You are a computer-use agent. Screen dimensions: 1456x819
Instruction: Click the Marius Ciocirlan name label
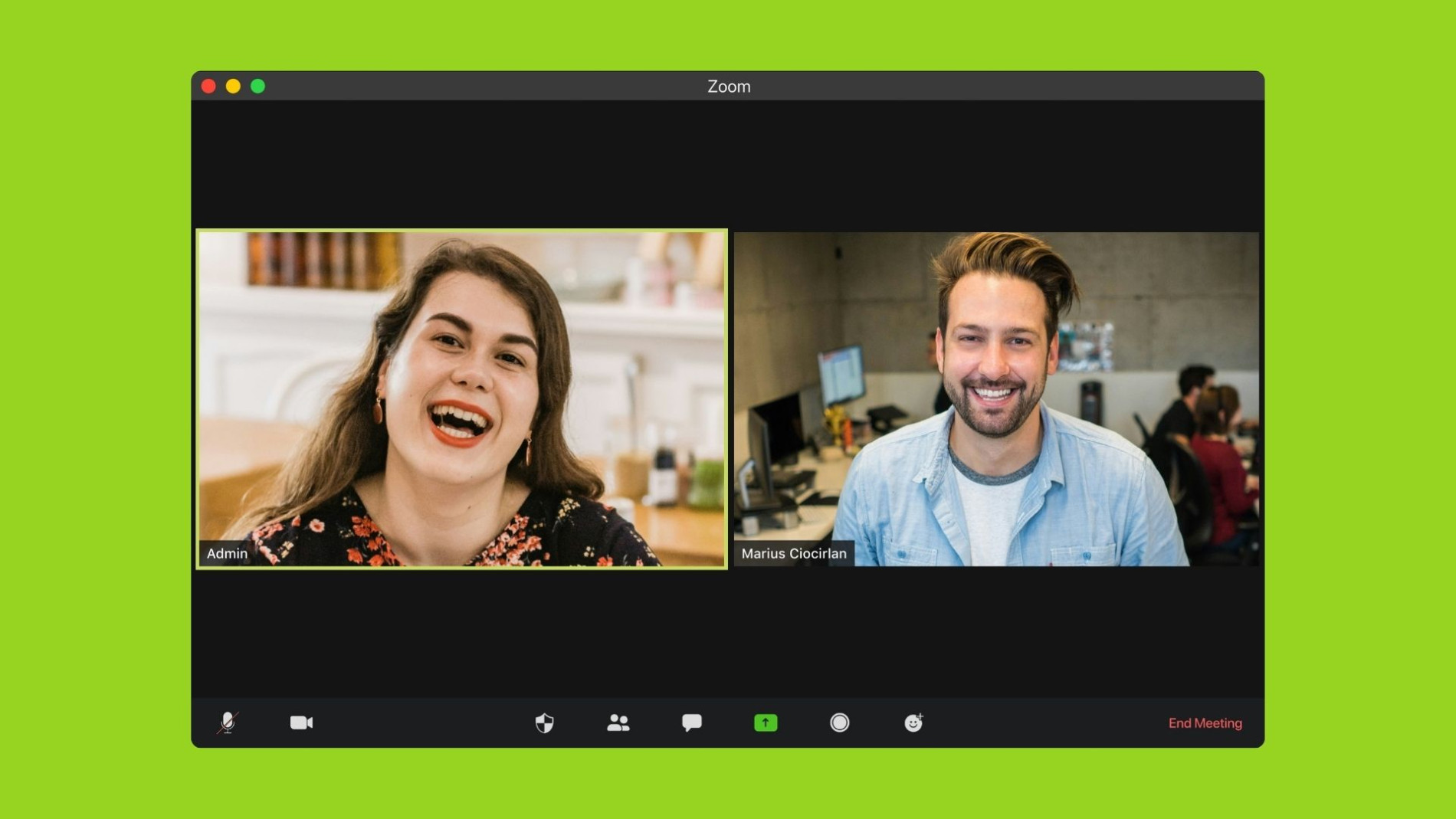coord(794,553)
